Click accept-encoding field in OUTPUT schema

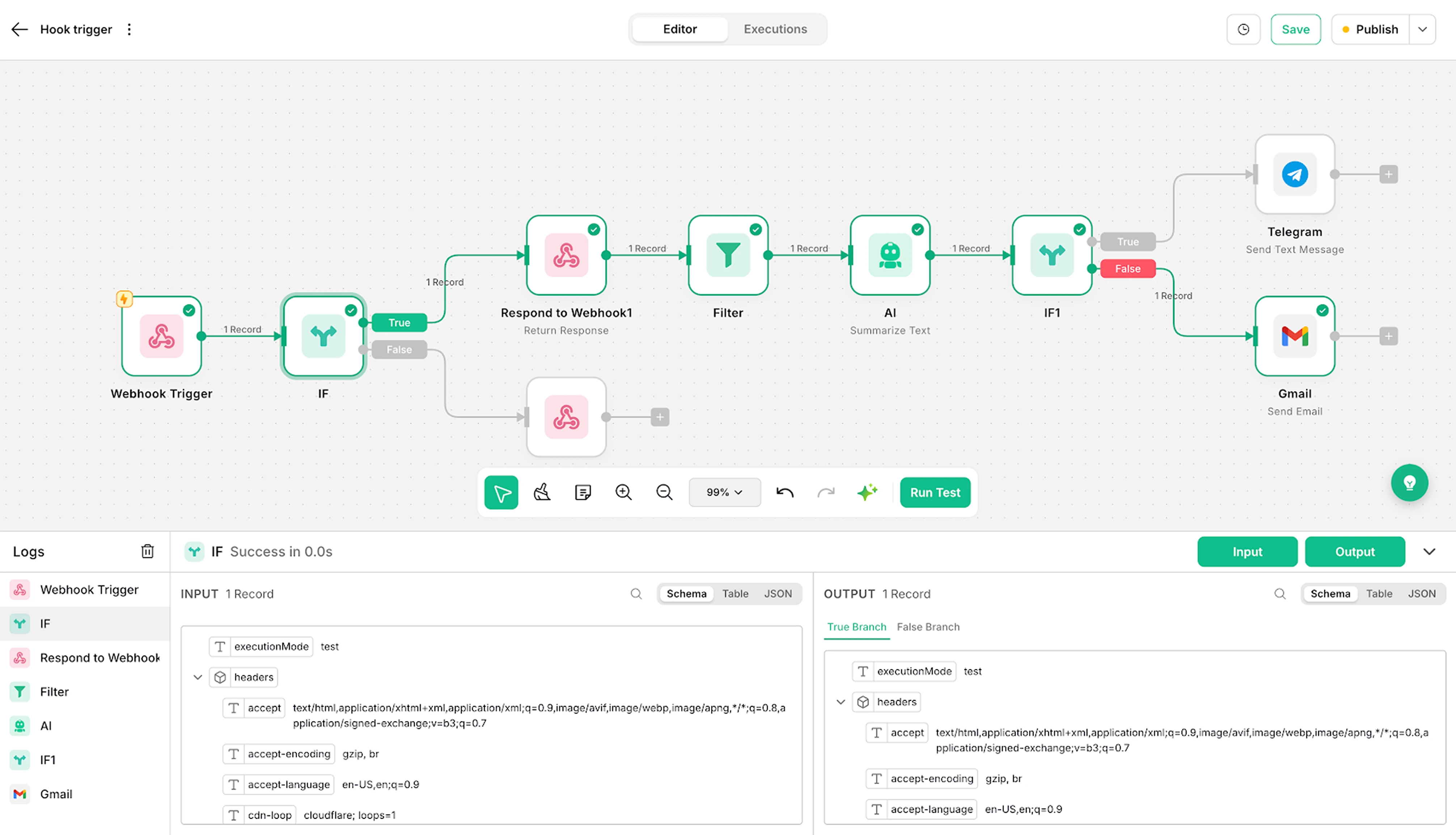tap(922, 779)
